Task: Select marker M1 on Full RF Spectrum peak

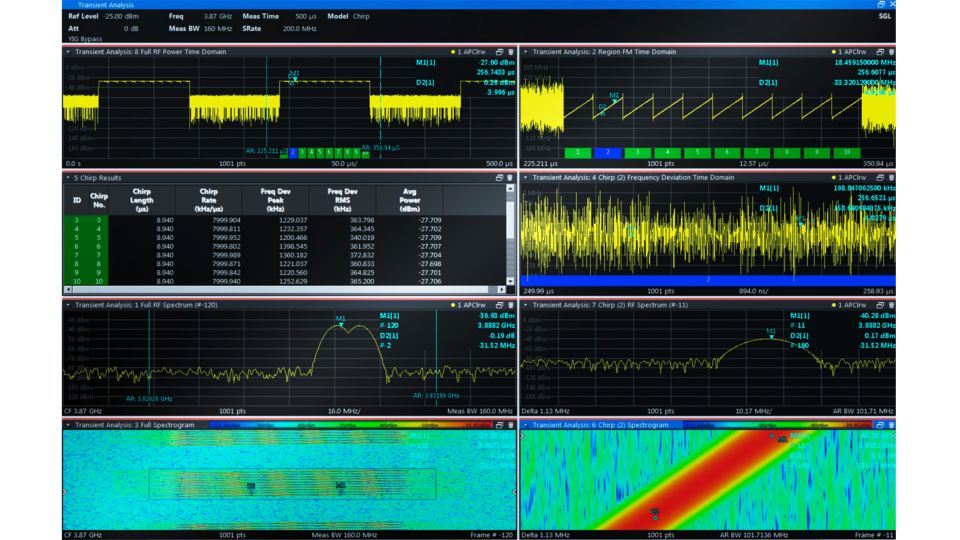Action: tap(341, 320)
